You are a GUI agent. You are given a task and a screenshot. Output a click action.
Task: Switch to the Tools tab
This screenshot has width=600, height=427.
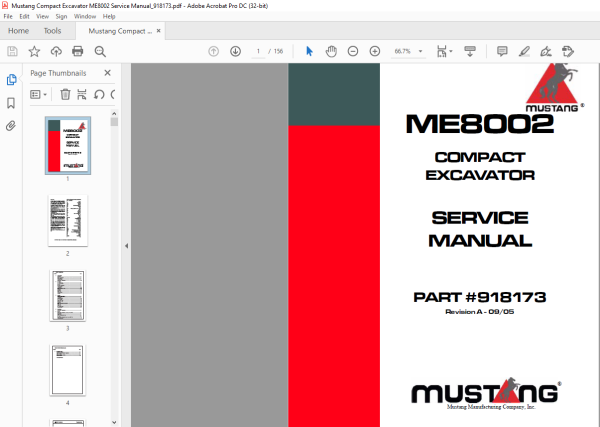point(52,31)
